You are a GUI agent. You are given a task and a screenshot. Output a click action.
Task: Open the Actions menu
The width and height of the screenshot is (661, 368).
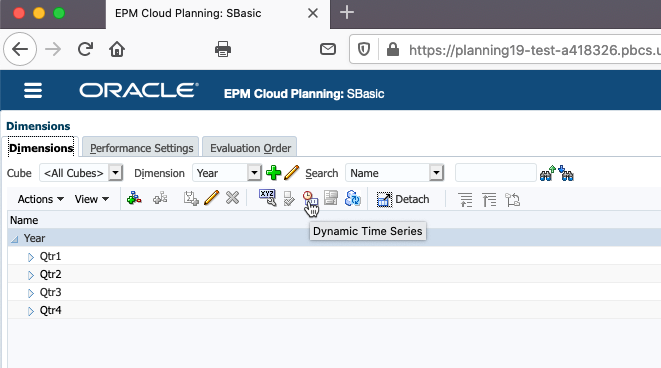tap(40, 199)
